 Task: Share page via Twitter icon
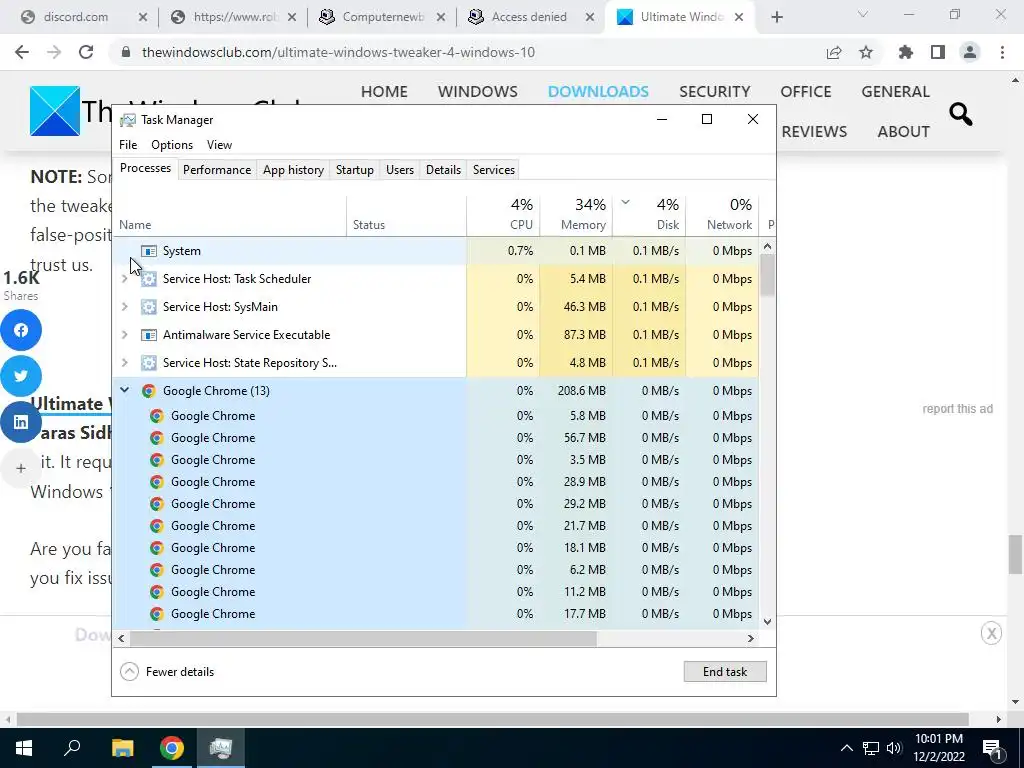pos(21,376)
